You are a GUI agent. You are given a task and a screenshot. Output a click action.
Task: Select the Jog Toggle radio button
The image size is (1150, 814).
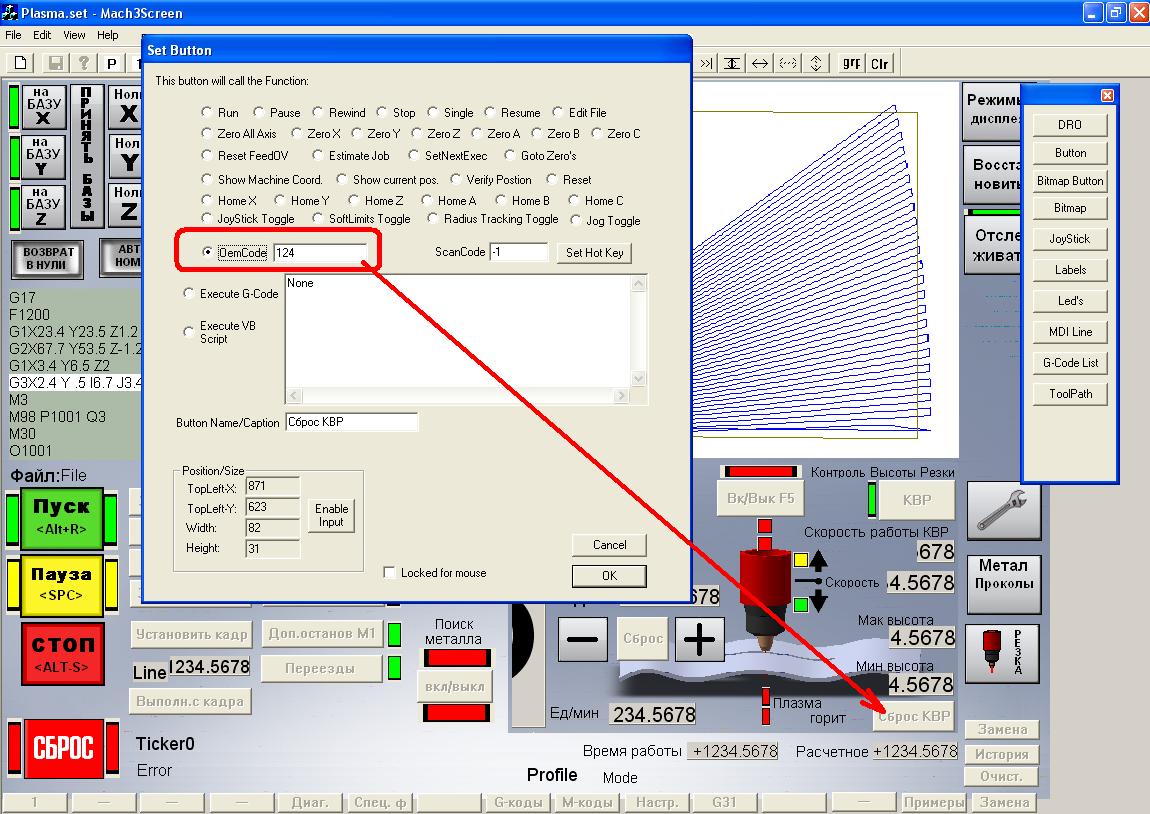tap(576, 221)
